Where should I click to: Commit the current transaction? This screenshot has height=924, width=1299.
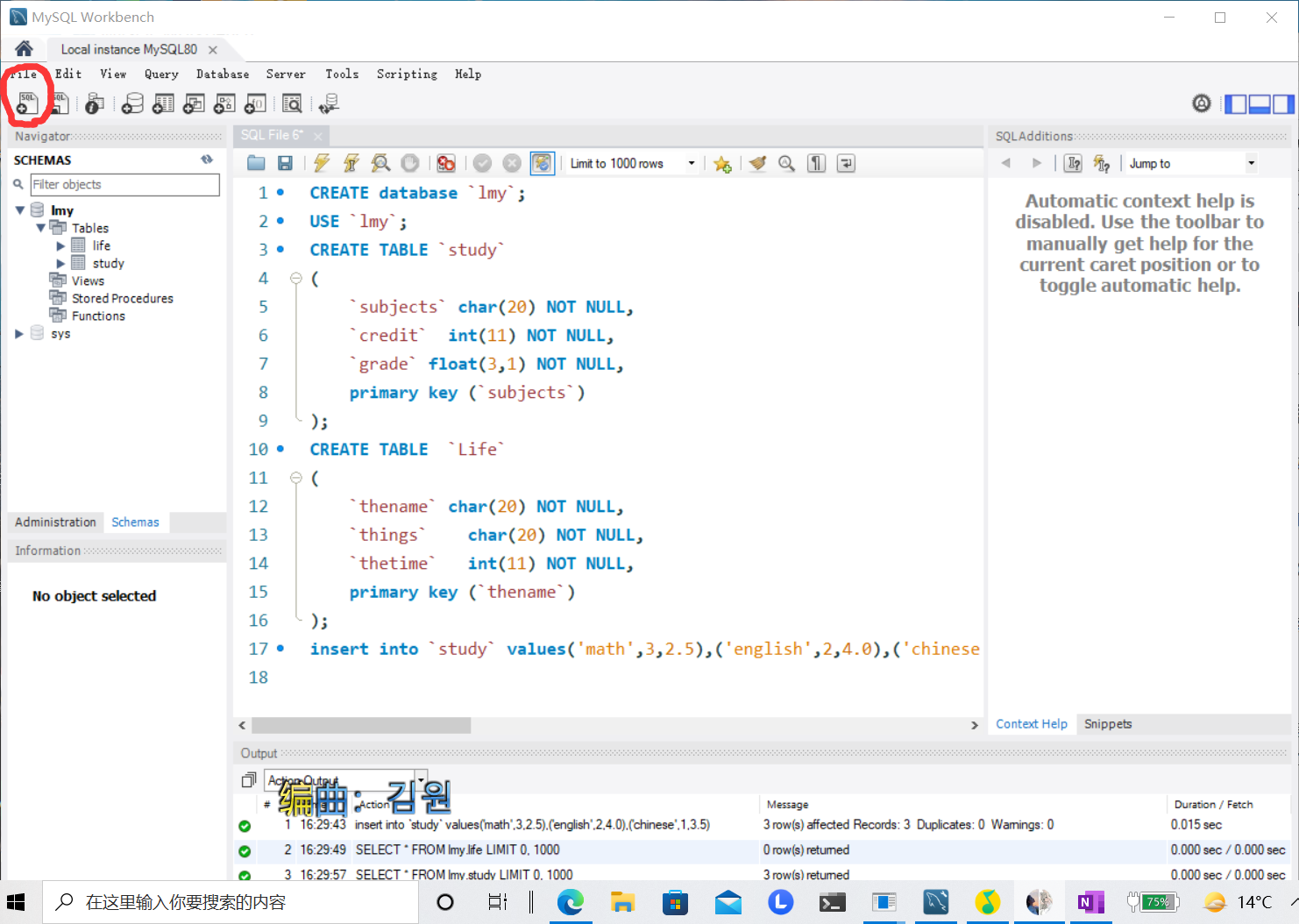pos(482,163)
